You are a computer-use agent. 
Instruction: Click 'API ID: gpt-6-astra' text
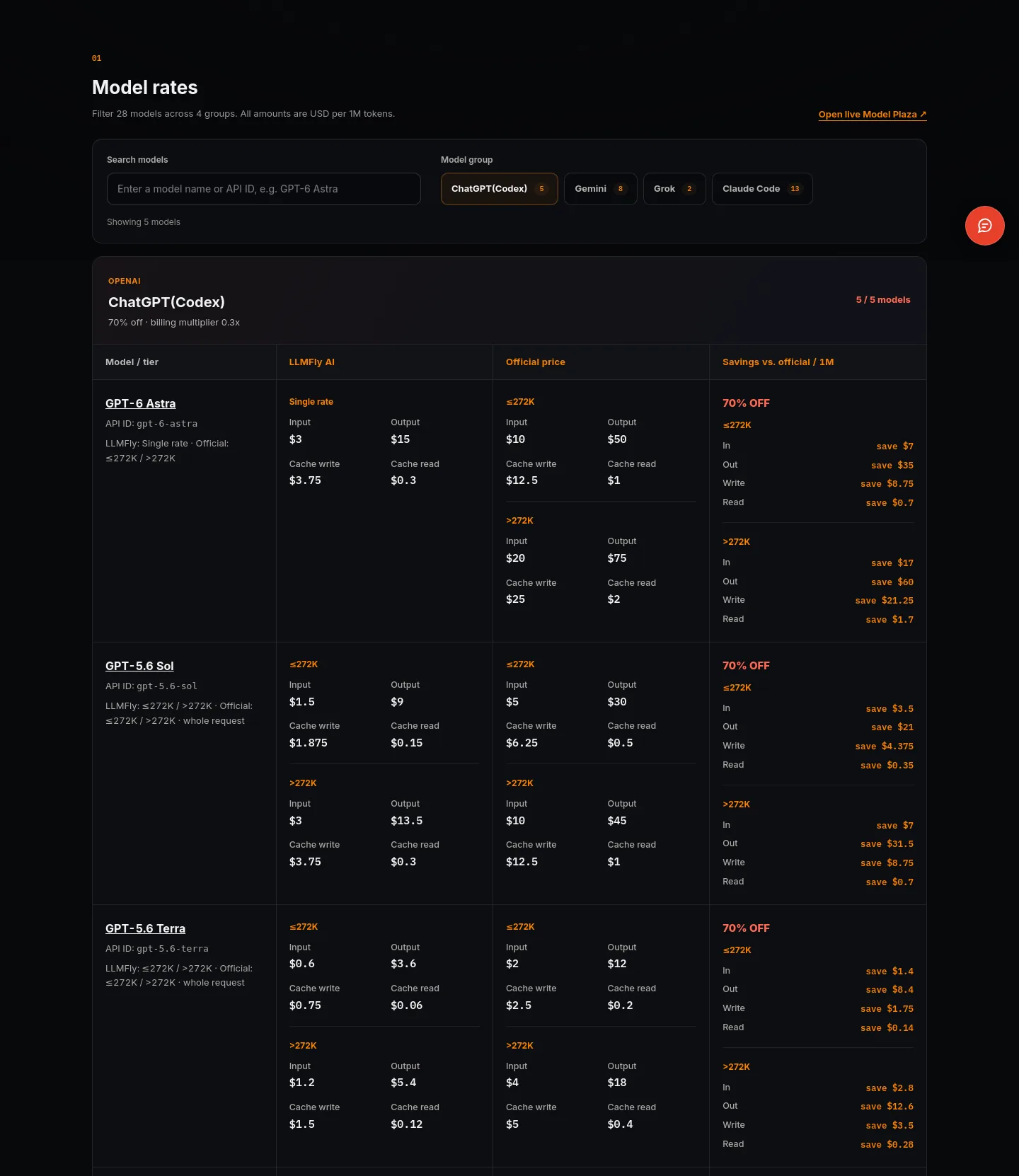click(151, 424)
